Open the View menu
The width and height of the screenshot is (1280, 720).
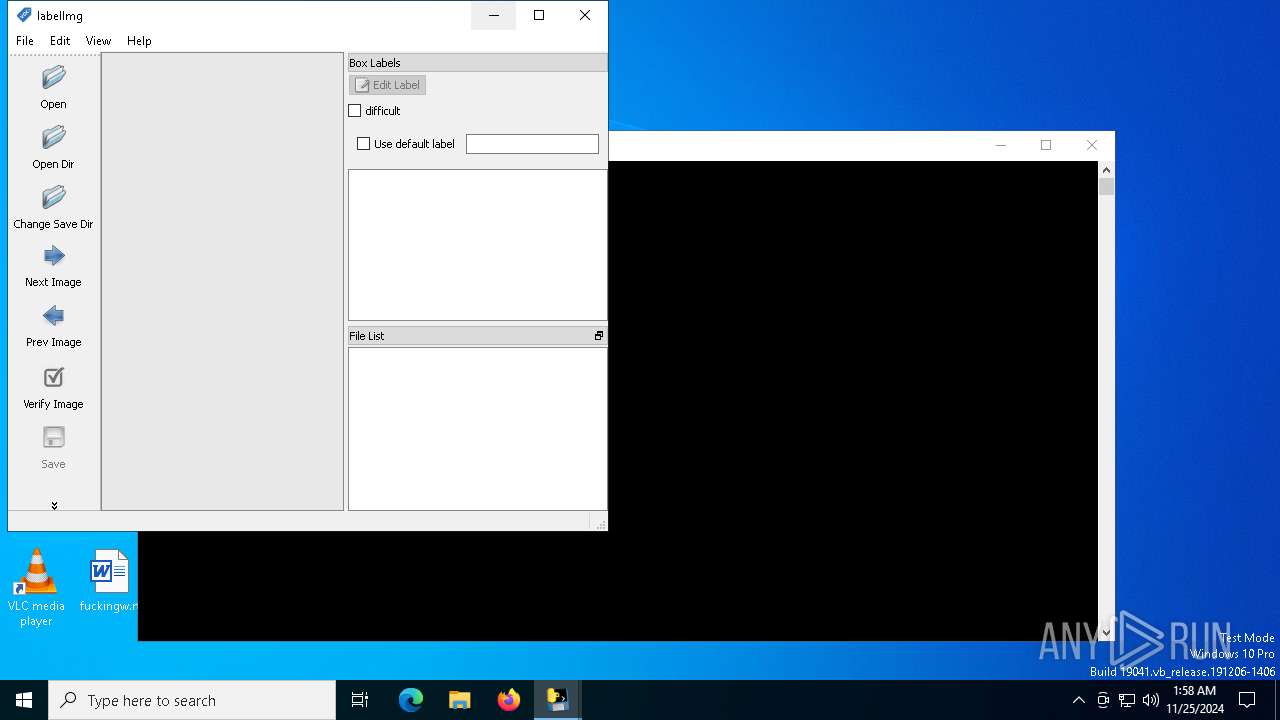click(x=98, y=41)
